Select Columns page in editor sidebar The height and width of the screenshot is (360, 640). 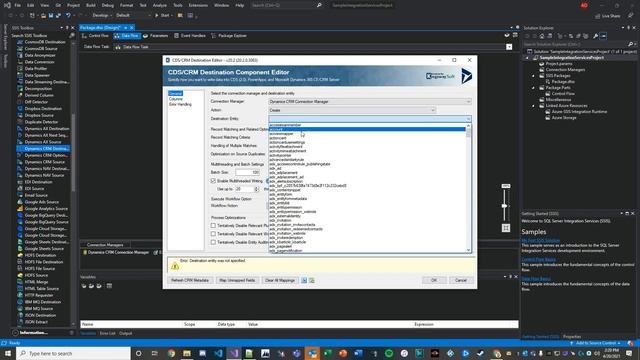click(176, 99)
